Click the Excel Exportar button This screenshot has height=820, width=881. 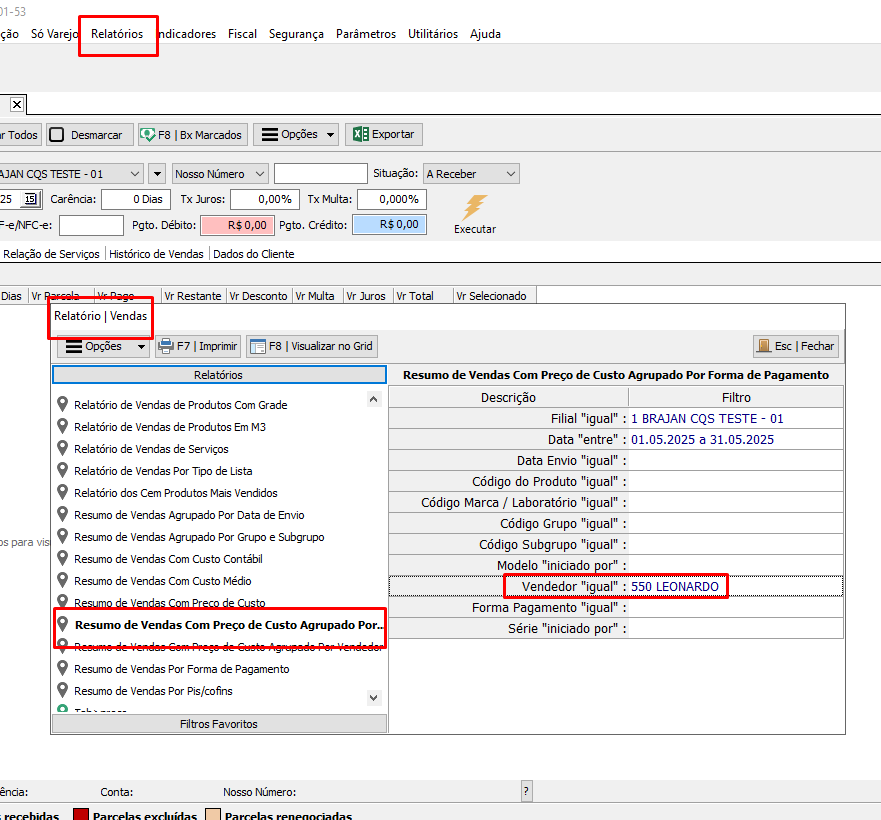(384, 134)
